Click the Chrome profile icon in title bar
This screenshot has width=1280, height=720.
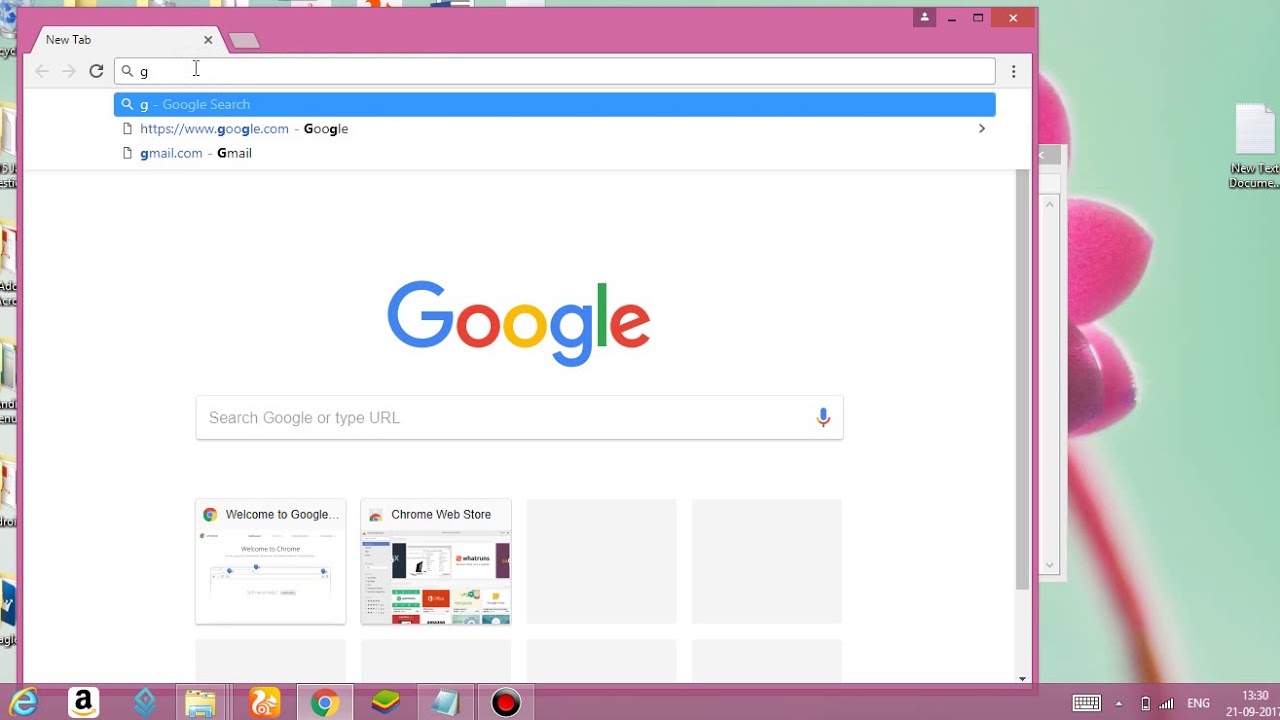point(924,18)
